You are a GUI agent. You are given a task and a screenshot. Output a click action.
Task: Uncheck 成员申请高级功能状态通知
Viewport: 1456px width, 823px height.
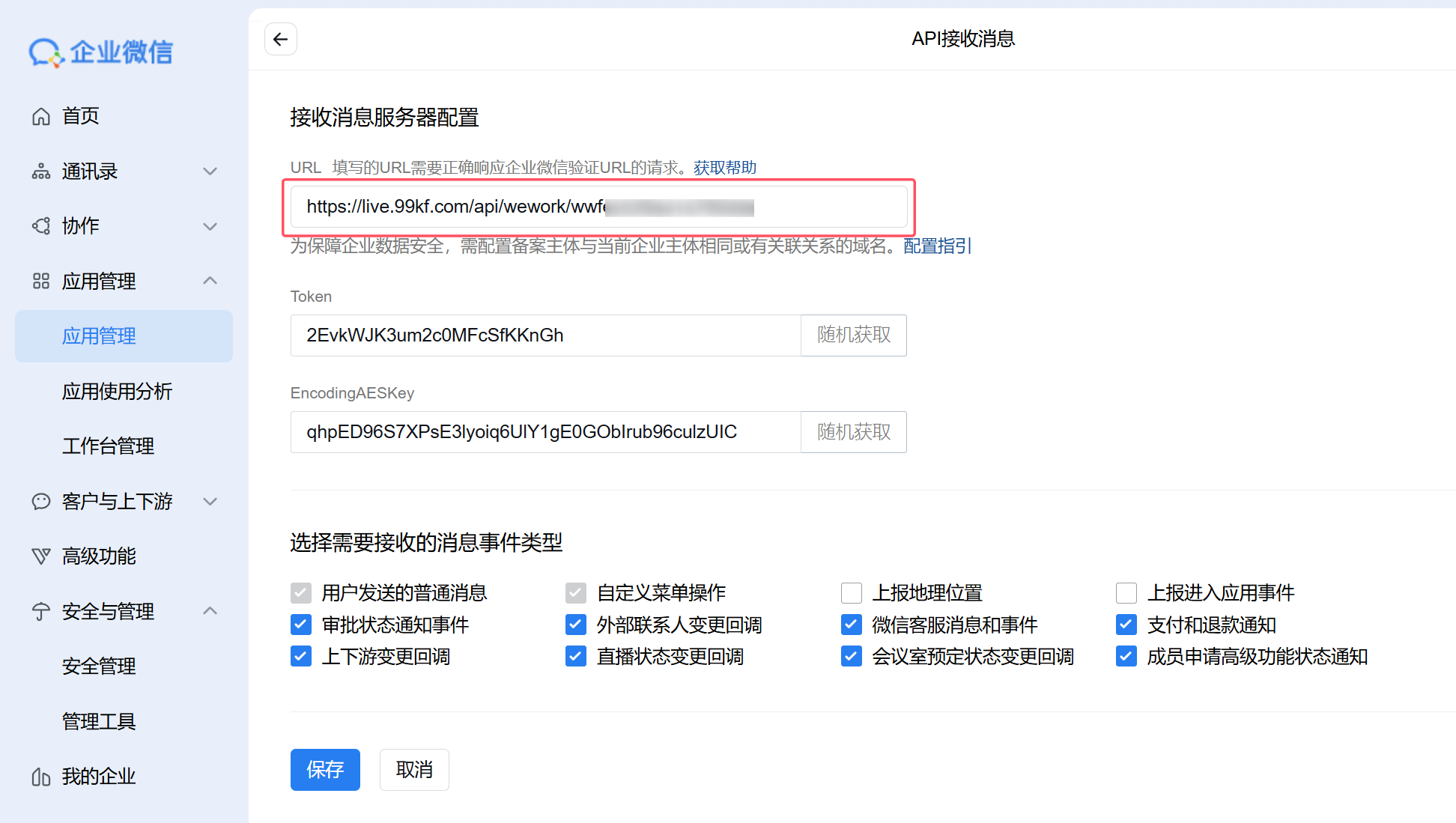(x=1126, y=657)
